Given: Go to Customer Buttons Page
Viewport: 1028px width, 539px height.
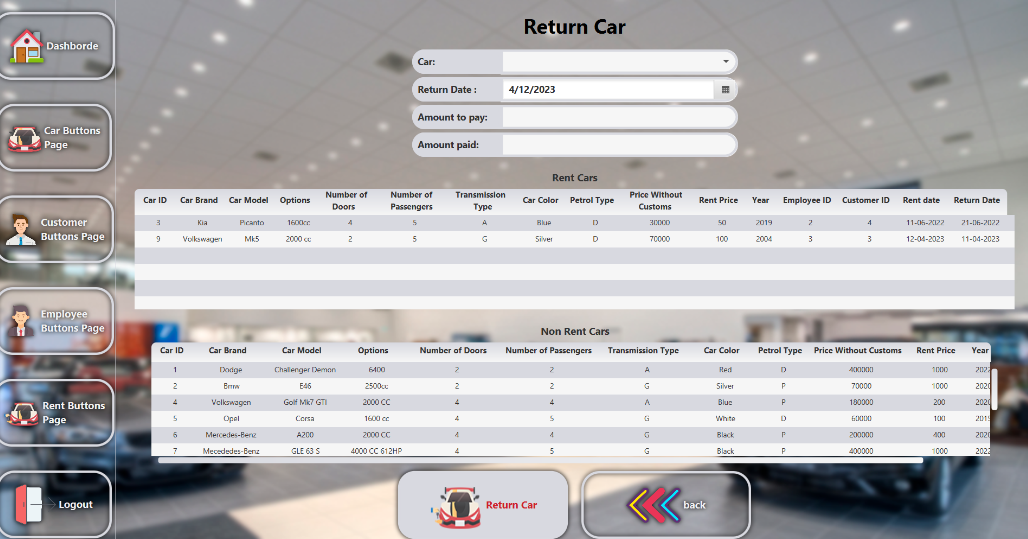Looking at the screenshot, I should (72, 230).
